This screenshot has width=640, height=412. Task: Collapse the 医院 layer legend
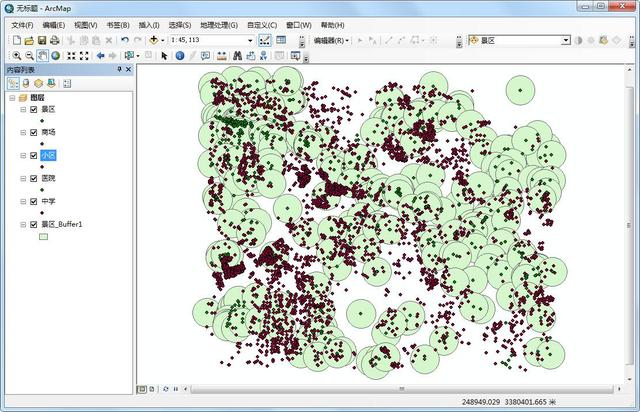point(23,178)
